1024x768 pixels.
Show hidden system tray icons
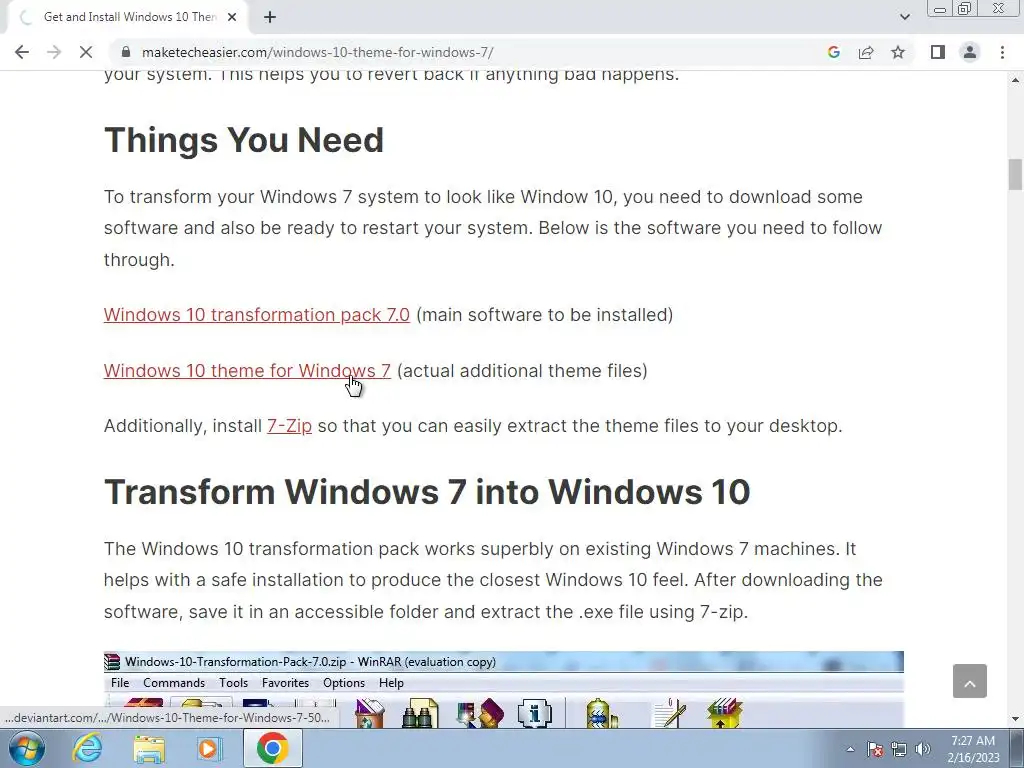[850, 749]
